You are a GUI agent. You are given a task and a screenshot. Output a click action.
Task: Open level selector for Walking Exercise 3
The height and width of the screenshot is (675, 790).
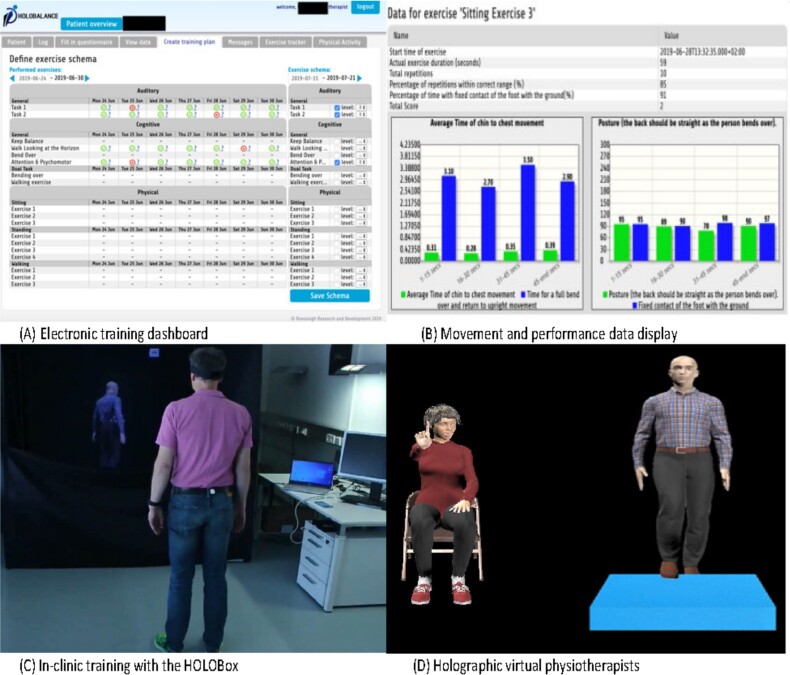coord(362,284)
